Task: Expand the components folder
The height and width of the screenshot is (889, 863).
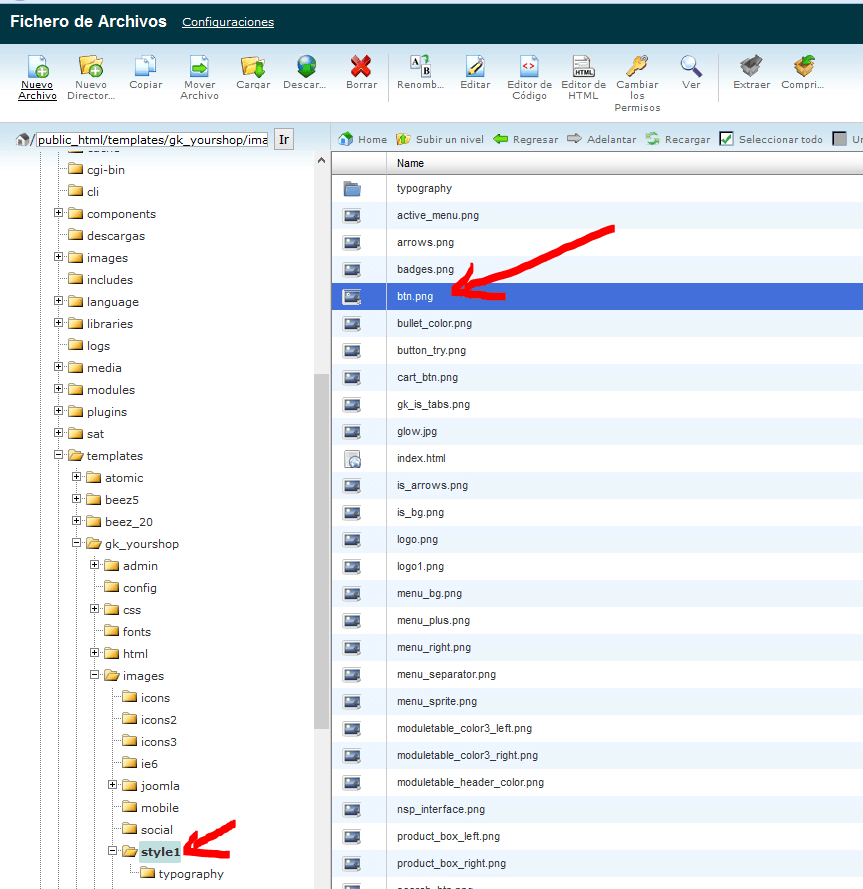Action: pos(58,213)
